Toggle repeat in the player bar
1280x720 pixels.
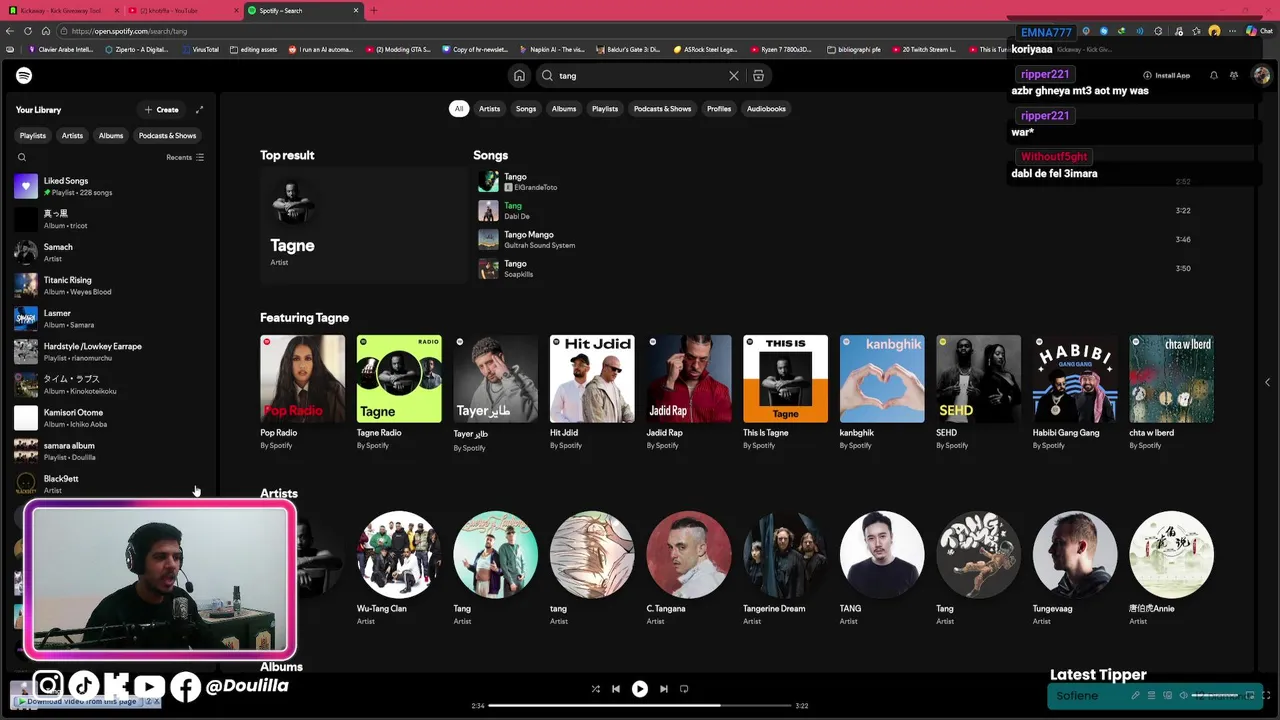pos(684,689)
